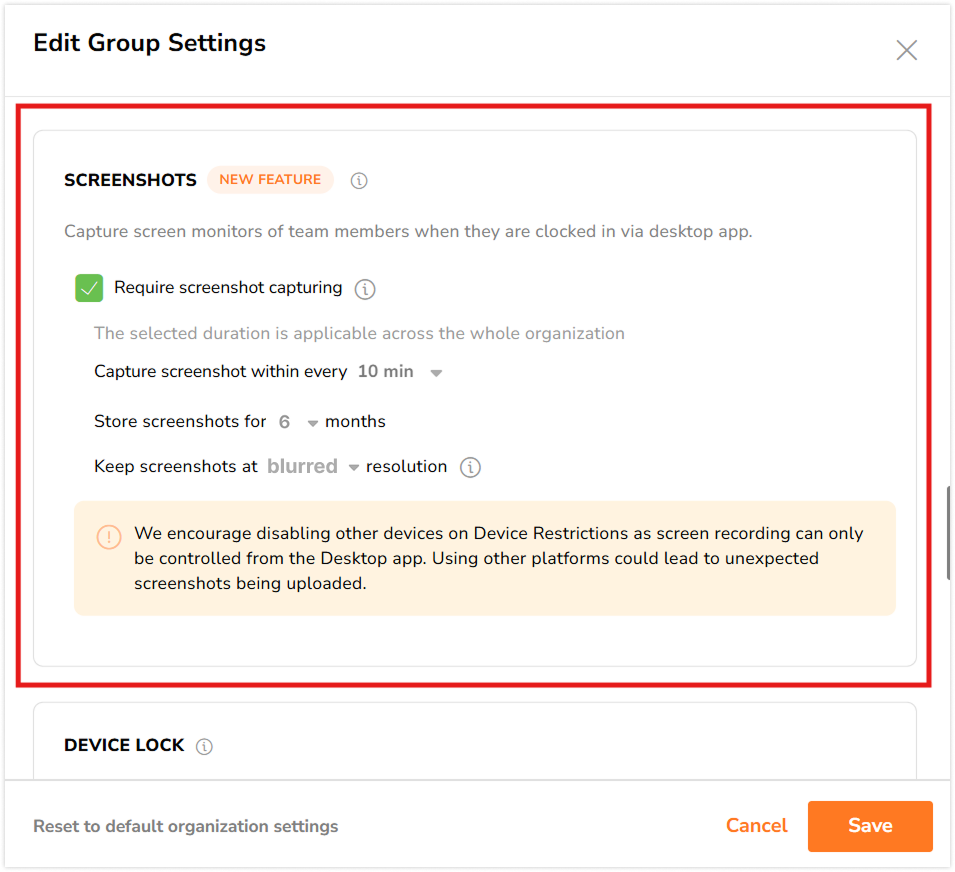The width and height of the screenshot is (955, 872).
Task: Click the DEVICE LOCK section heading
Action: coord(124,746)
